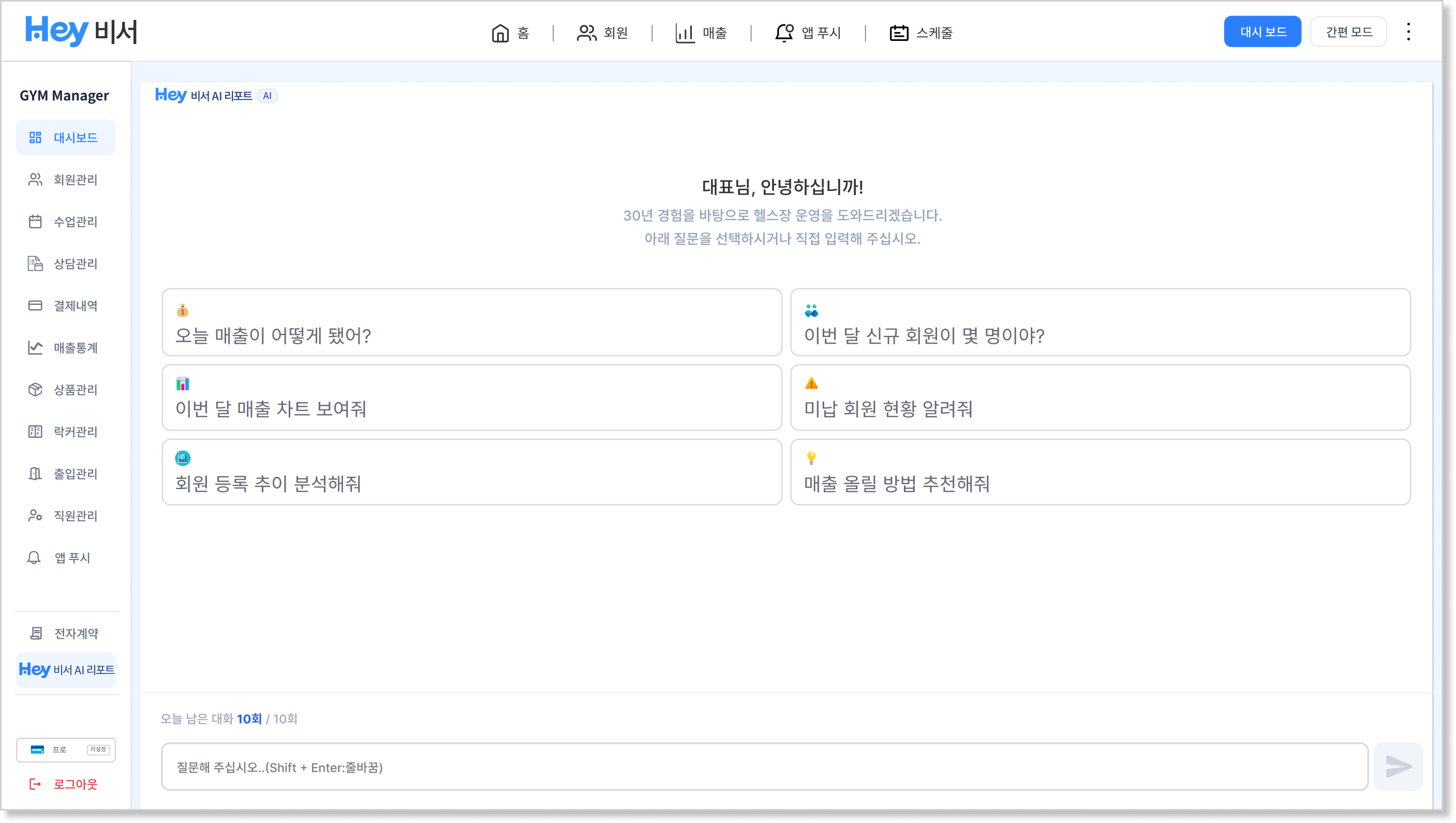Click the AI badge next to 비서 AI 리포트
Screen dimensions: 1456x823
coord(267,96)
